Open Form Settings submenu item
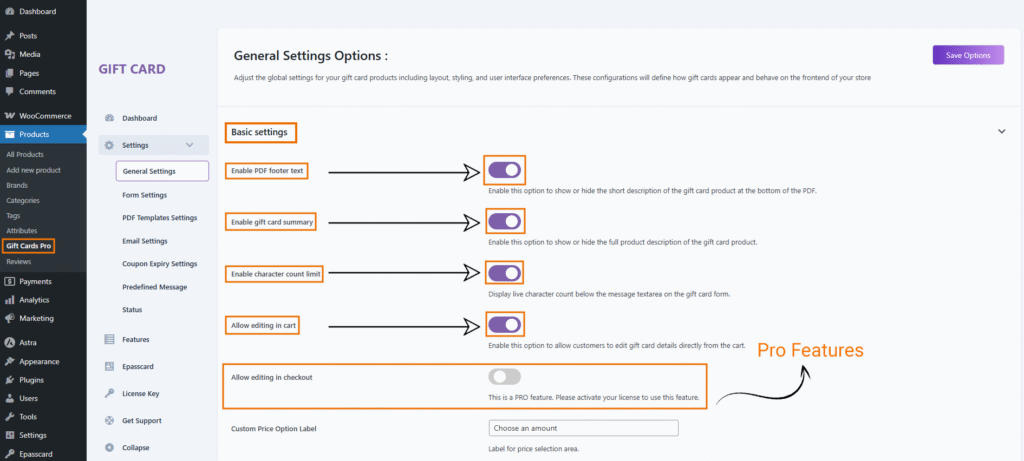The image size is (1024, 461). [x=144, y=195]
